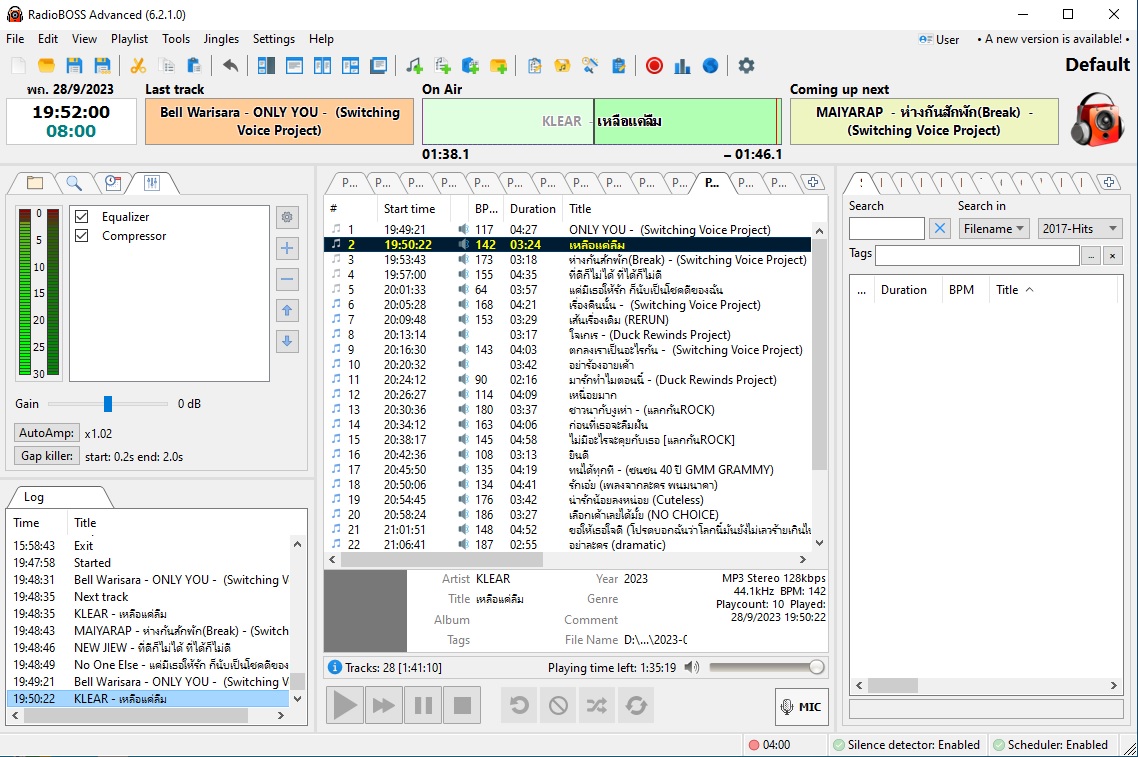
Task: Click the library search input field
Action: click(887, 229)
